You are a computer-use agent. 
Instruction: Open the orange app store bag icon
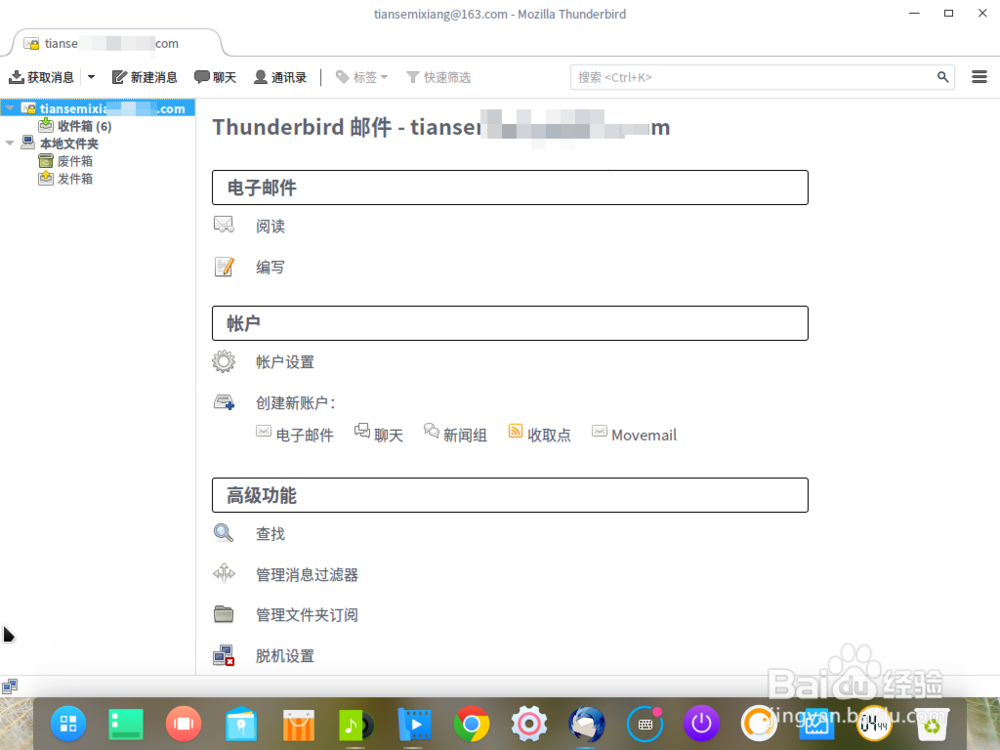(298, 724)
